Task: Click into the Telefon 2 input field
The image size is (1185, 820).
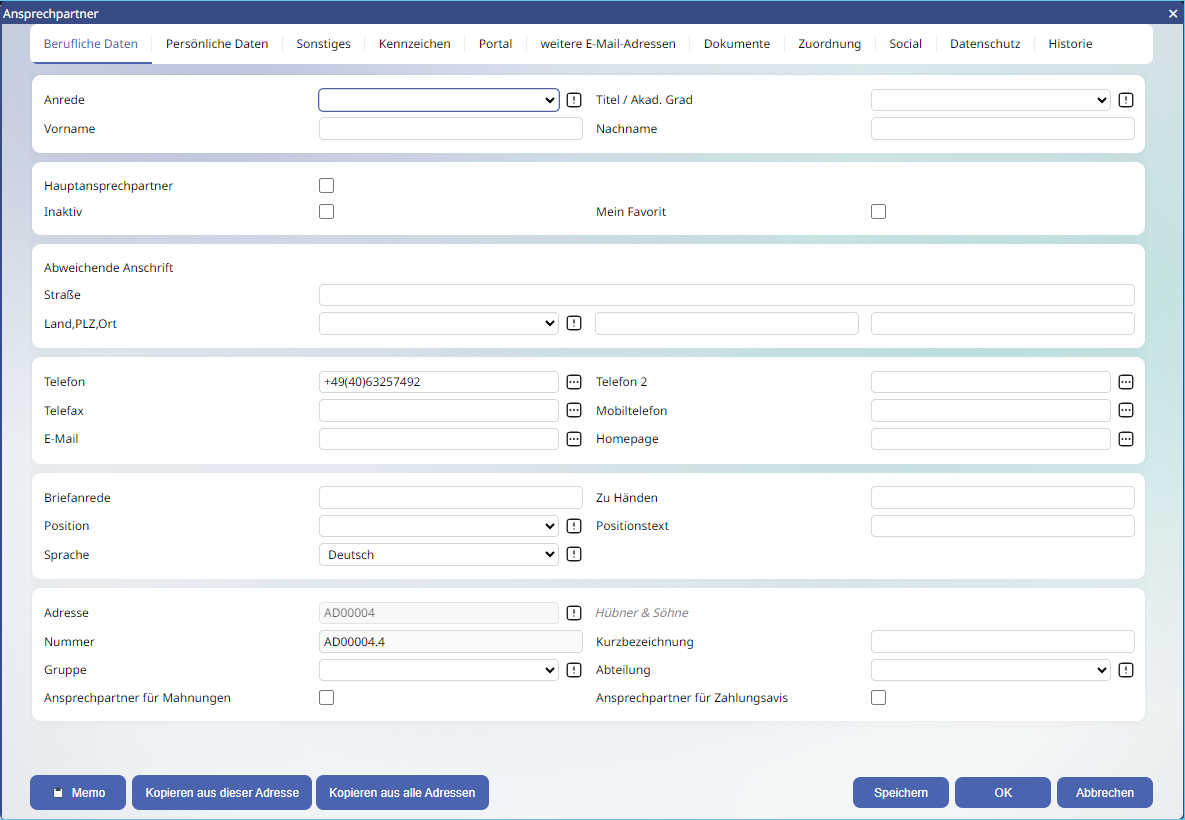Action: point(991,382)
